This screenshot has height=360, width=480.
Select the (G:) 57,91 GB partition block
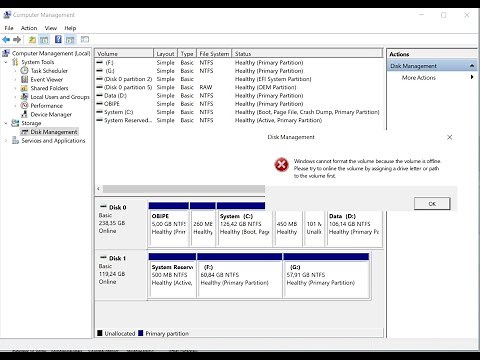(326, 276)
